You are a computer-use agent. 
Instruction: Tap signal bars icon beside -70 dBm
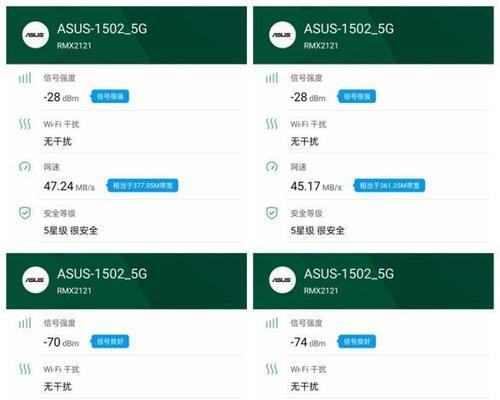click(25, 323)
